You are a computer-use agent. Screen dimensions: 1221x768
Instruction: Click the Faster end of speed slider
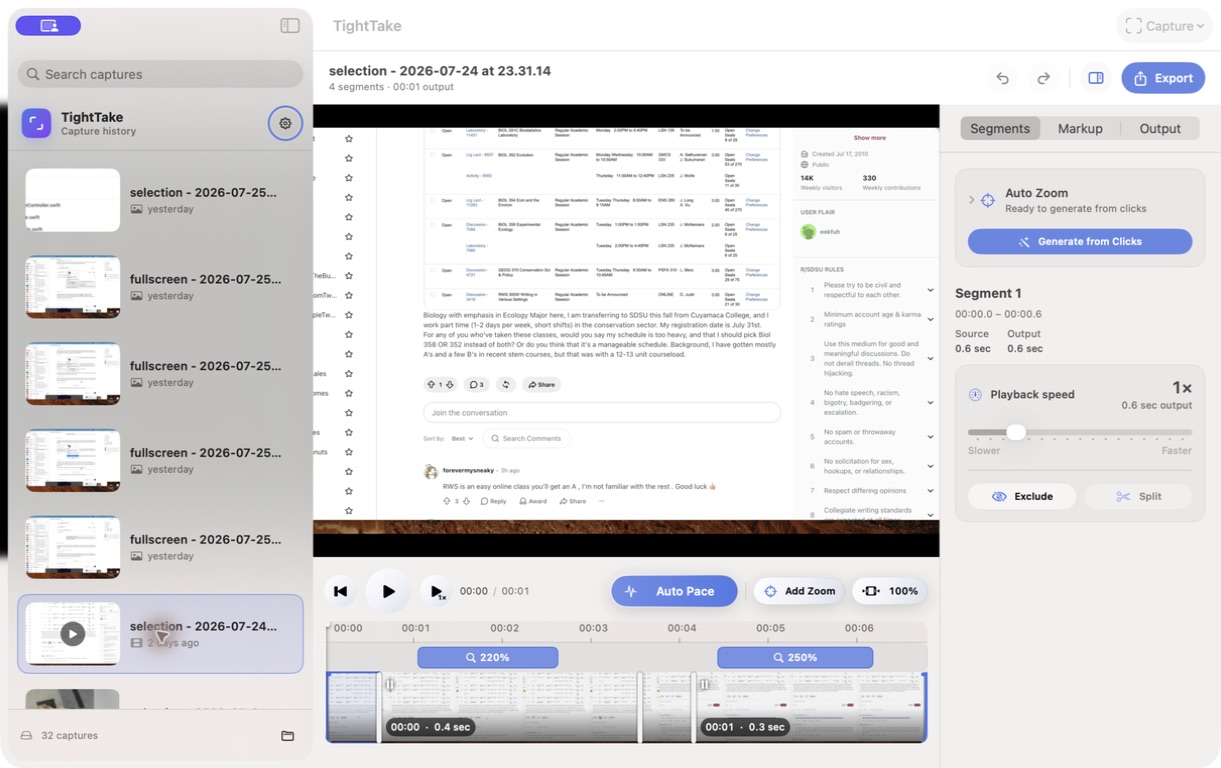(x=1176, y=450)
